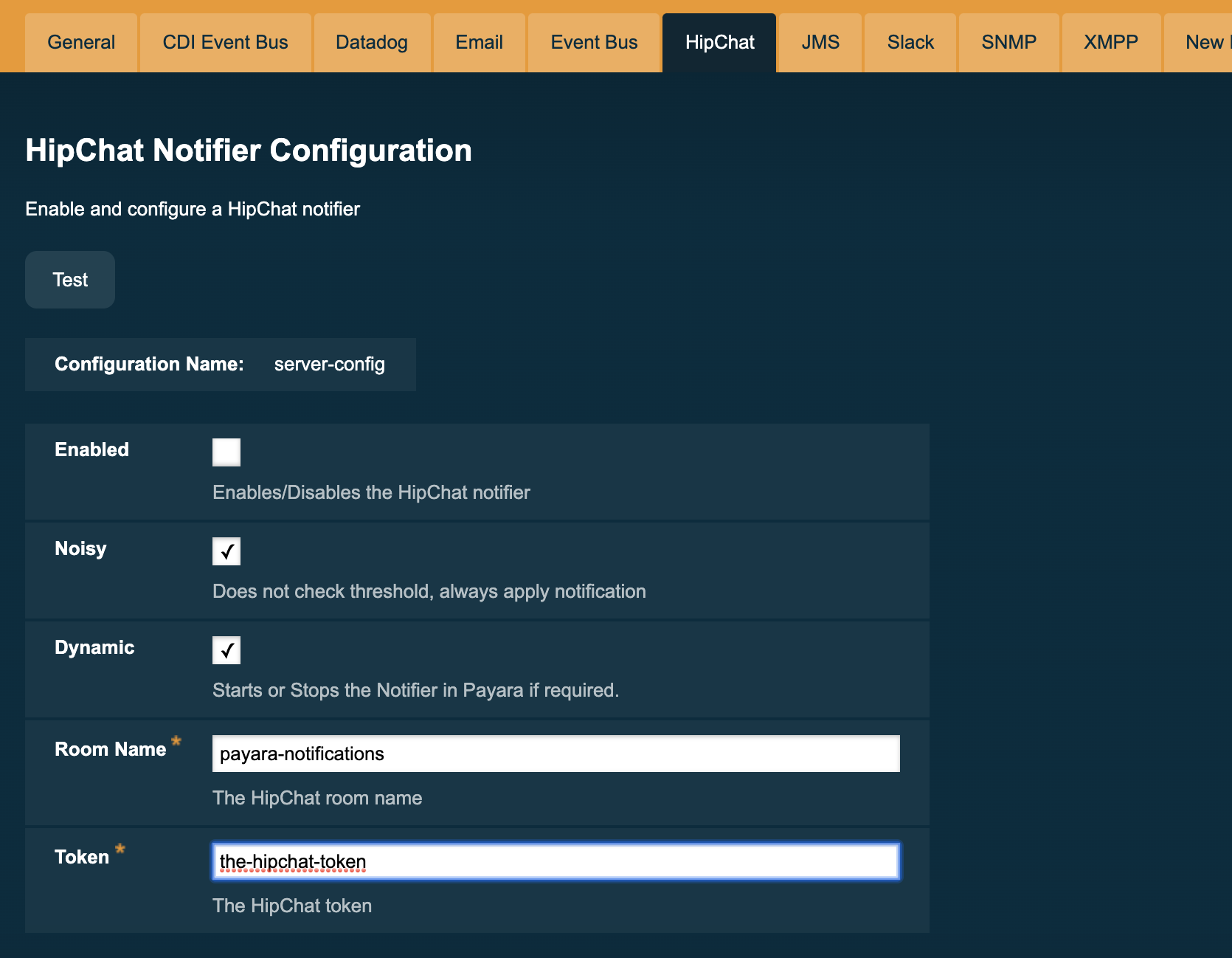The width and height of the screenshot is (1232, 958).
Task: Select the Email tab
Action: [x=480, y=43]
